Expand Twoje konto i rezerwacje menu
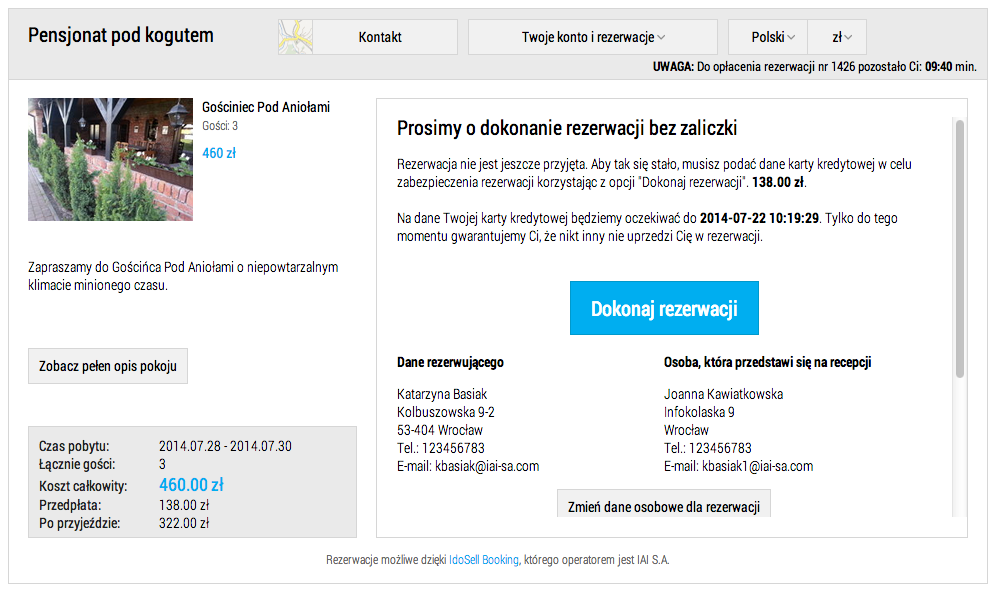Image resolution: width=998 pixels, height=592 pixels. click(593, 37)
